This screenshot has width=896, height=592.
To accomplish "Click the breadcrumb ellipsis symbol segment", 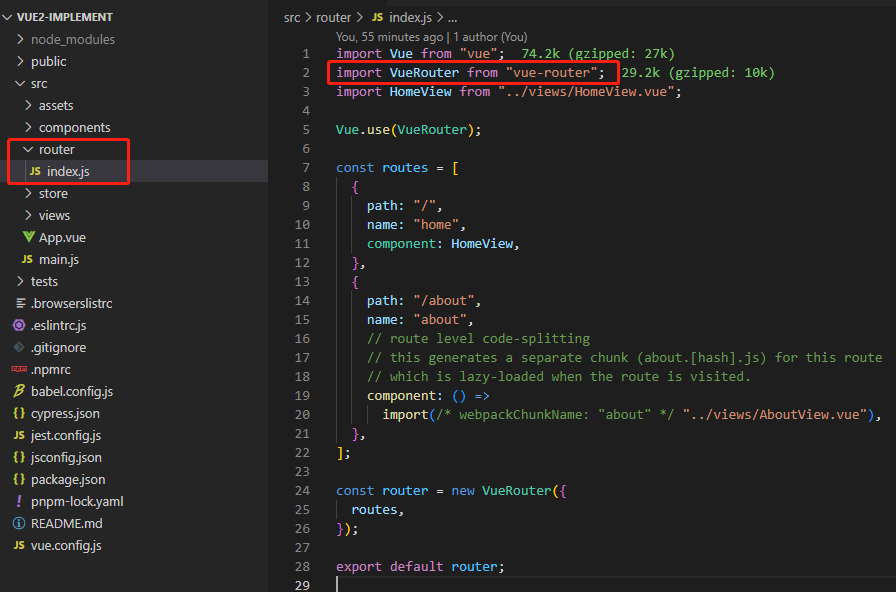I will (x=453, y=19).
